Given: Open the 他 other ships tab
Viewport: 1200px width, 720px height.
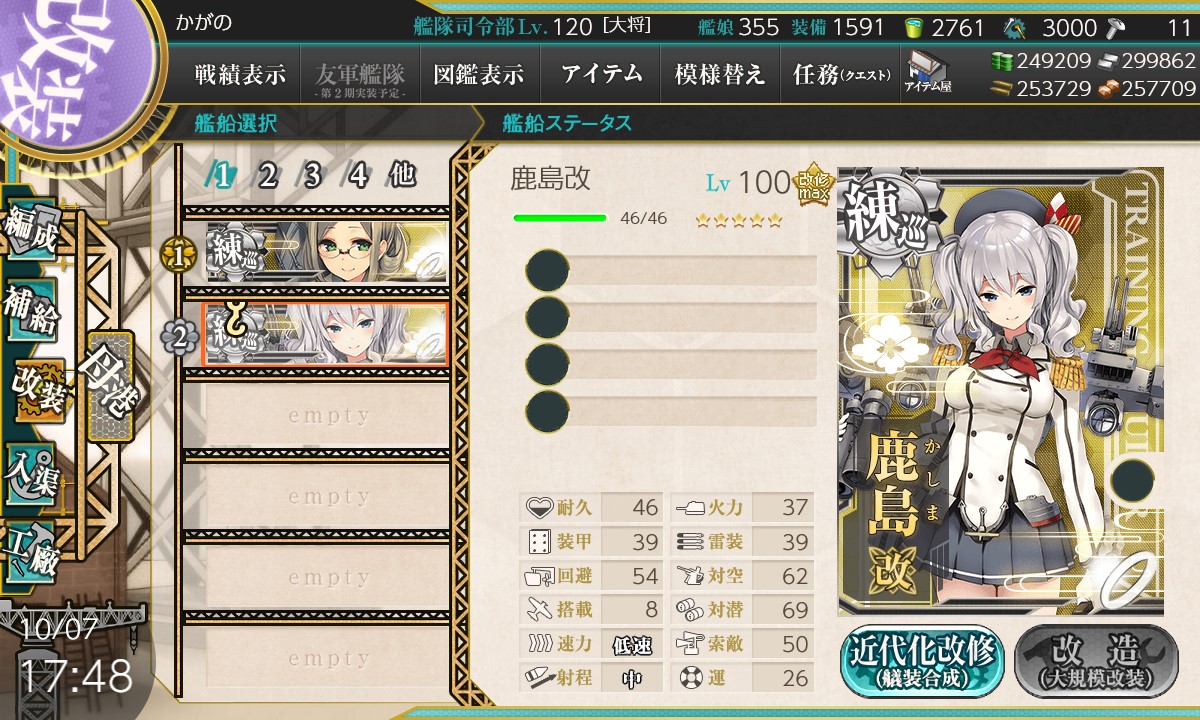Looking at the screenshot, I should (x=402, y=176).
